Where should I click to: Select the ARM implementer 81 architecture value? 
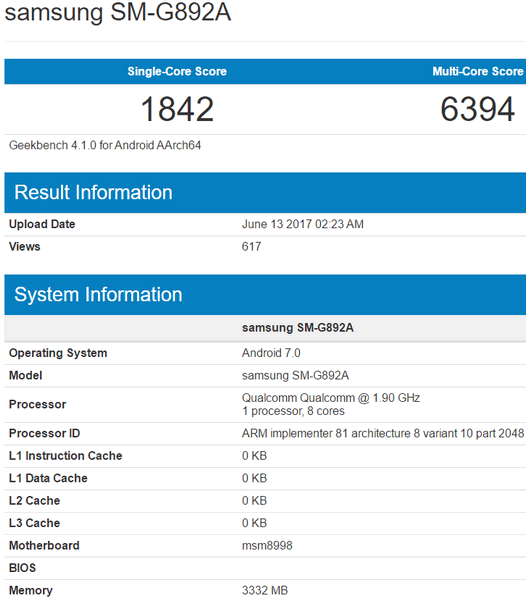[x=383, y=433]
